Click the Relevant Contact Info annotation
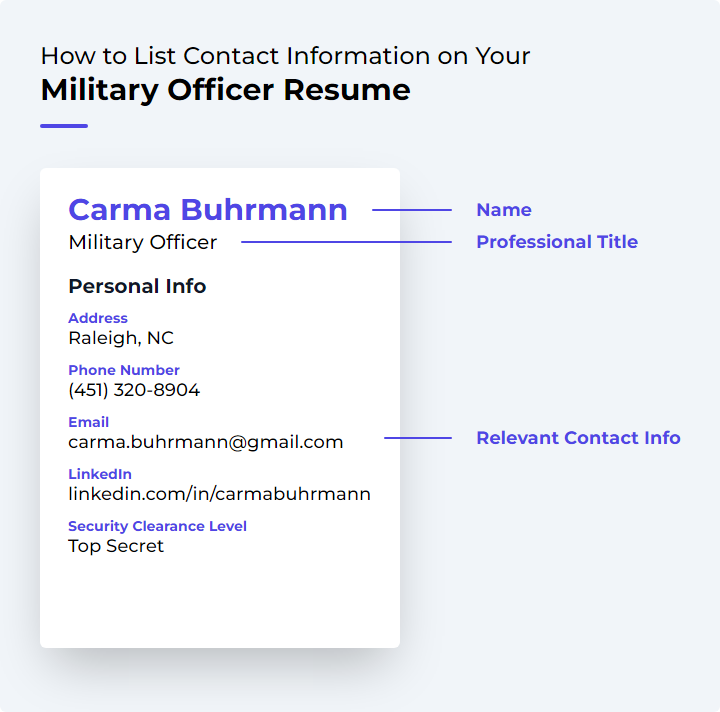The image size is (720, 712). (x=578, y=437)
